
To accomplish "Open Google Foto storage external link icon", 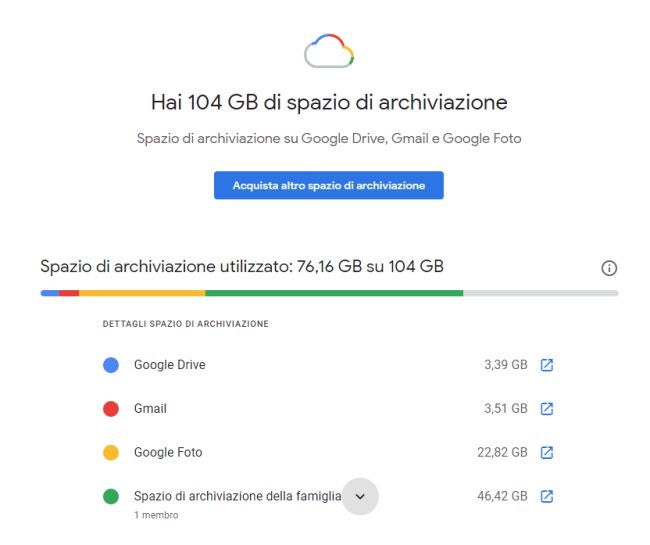I will (547, 453).
